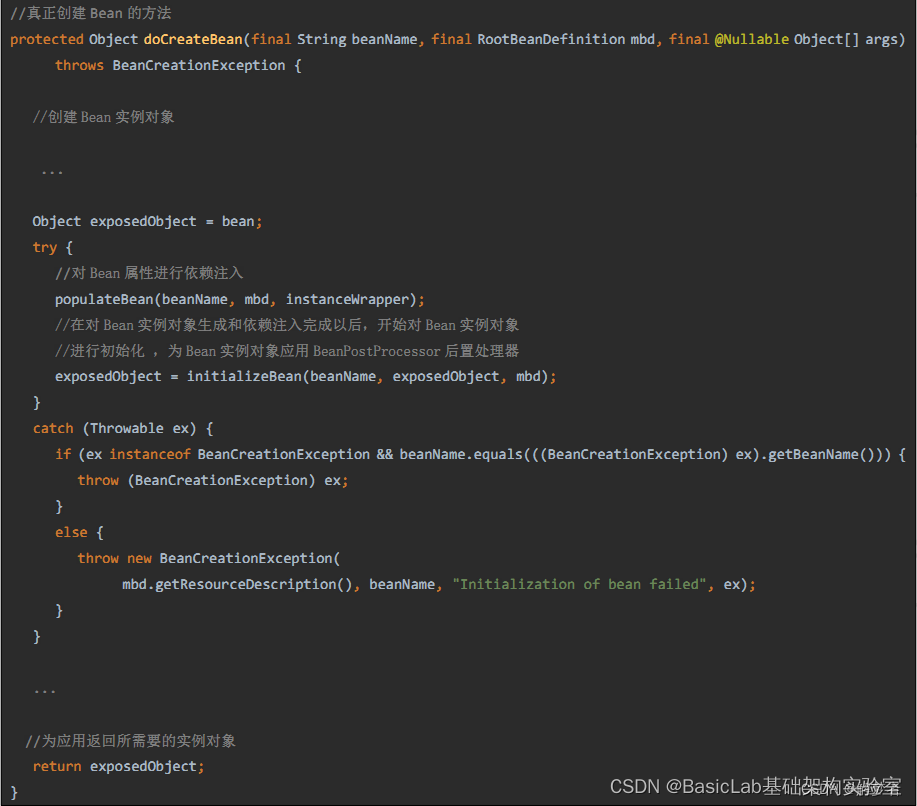Click the 'else {' line
Screen dimensions: 917x806
click(80, 532)
